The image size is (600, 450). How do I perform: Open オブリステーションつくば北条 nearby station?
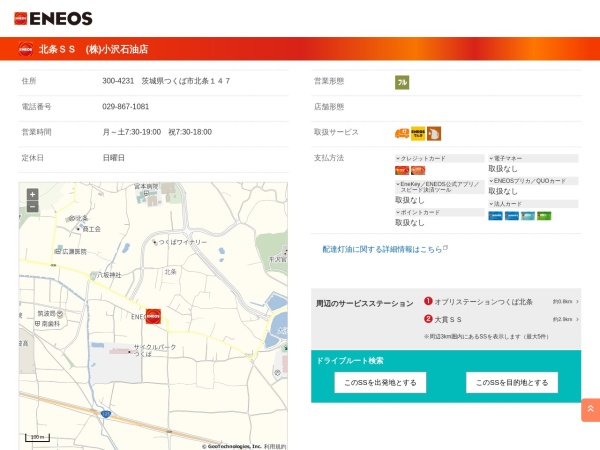[x=483, y=302]
